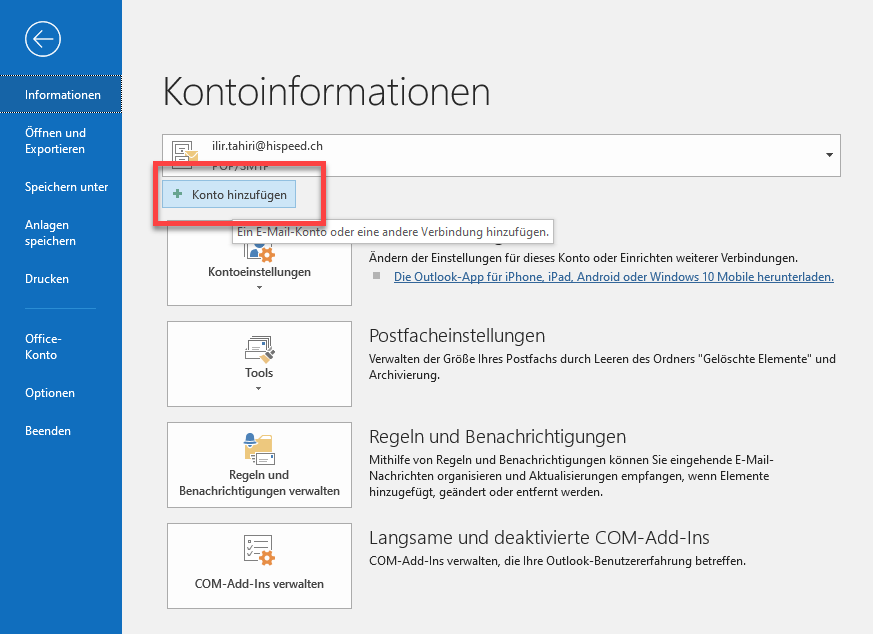The width and height of the screenshot is (873, 634).
Task: Select Anlagen speichern from the sidebar
Action: tap(50, 233)
